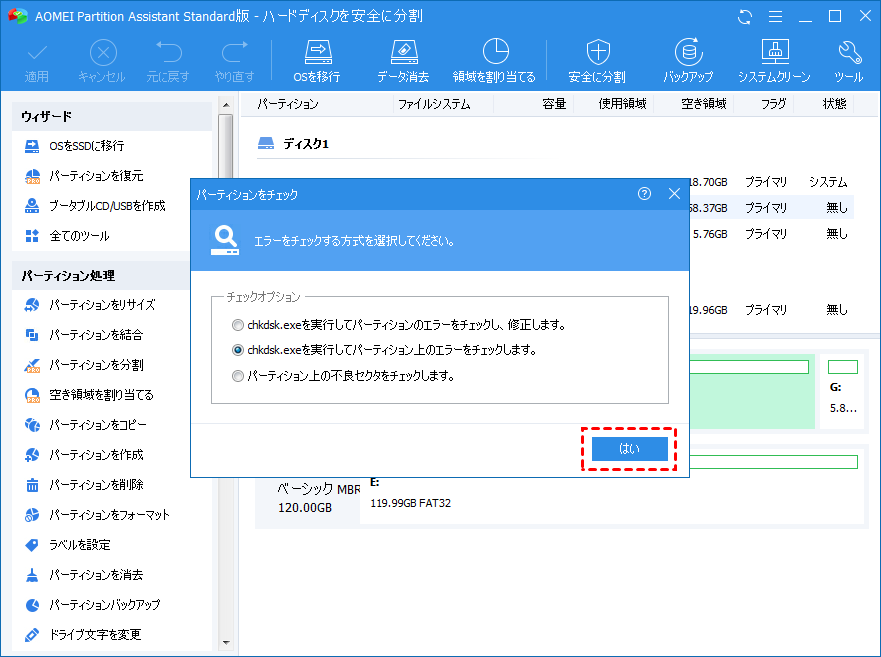
Task: Open the データ消去 tool
Action: tap(403, 61)
